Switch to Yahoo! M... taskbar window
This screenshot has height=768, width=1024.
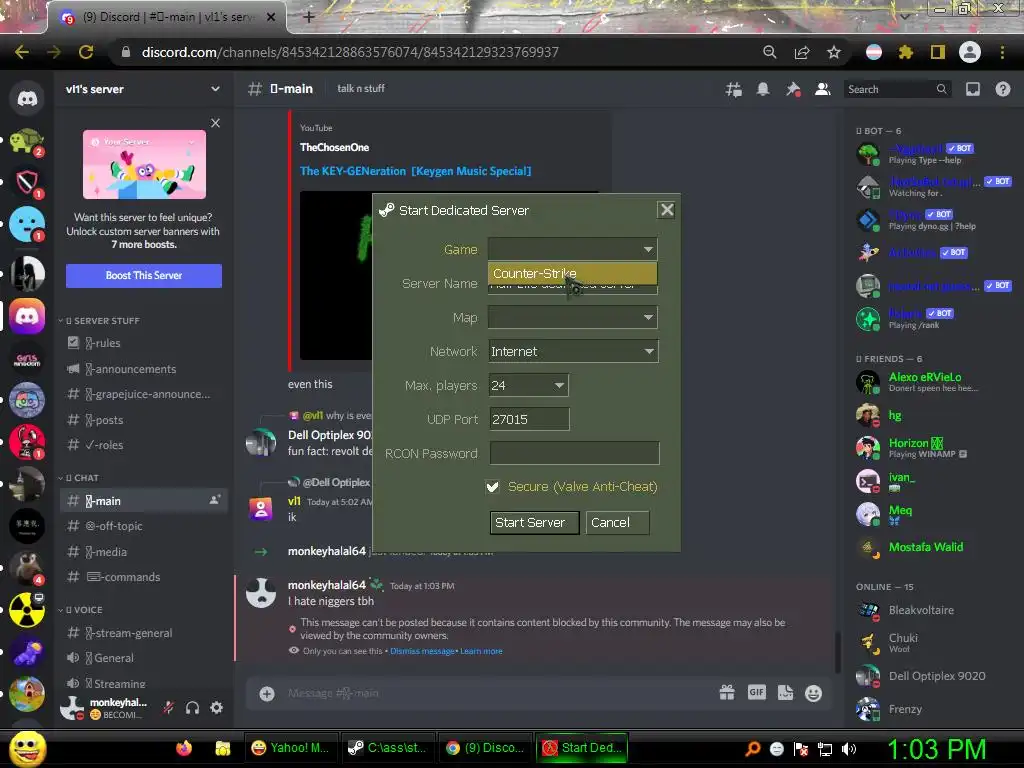click(x=291, y=748)
